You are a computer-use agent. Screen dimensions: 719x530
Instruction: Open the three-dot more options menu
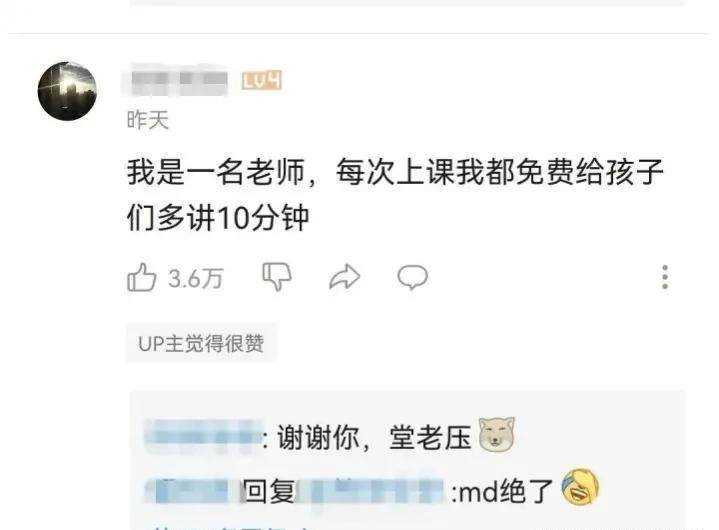(x=665, y=277)
